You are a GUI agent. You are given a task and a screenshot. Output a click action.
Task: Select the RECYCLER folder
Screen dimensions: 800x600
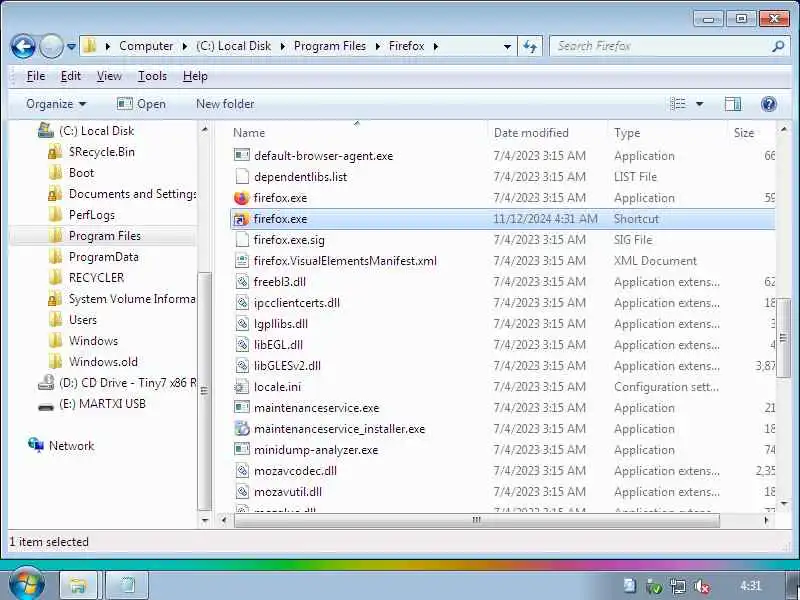[x=96, y=278]
